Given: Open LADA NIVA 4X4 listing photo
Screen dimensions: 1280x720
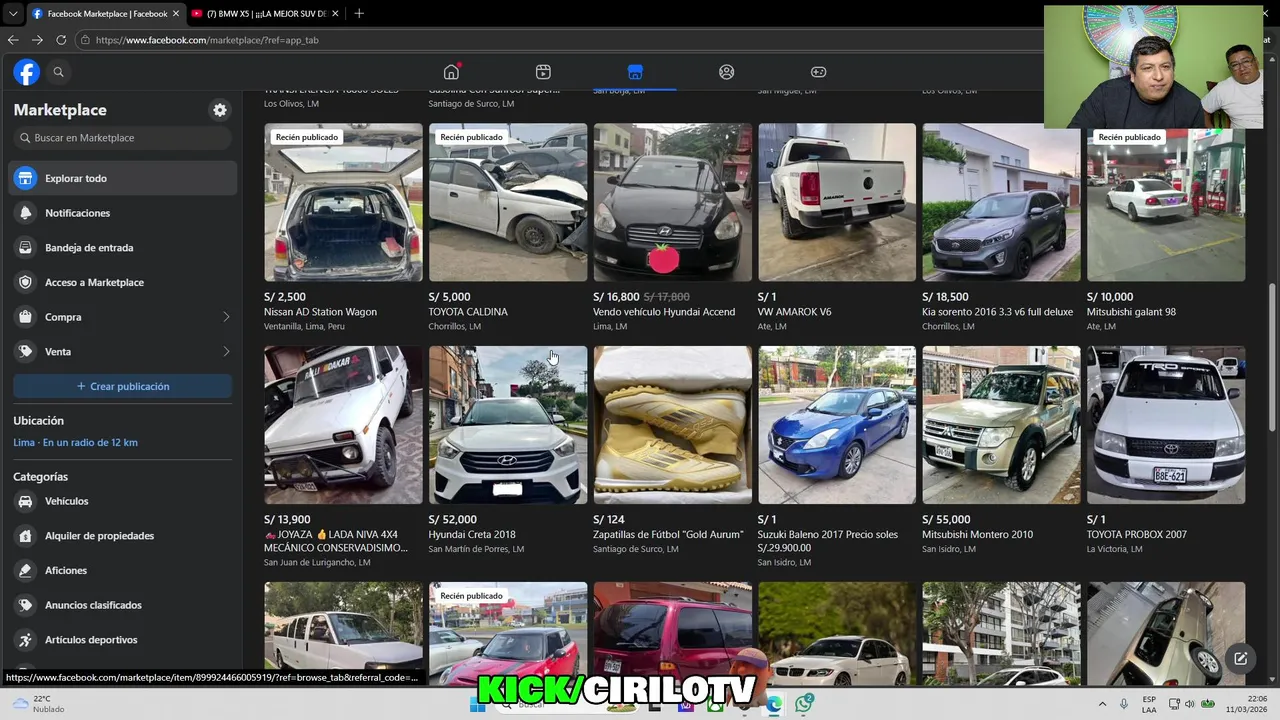Looking at the screenshot, I should pos(343,425).
